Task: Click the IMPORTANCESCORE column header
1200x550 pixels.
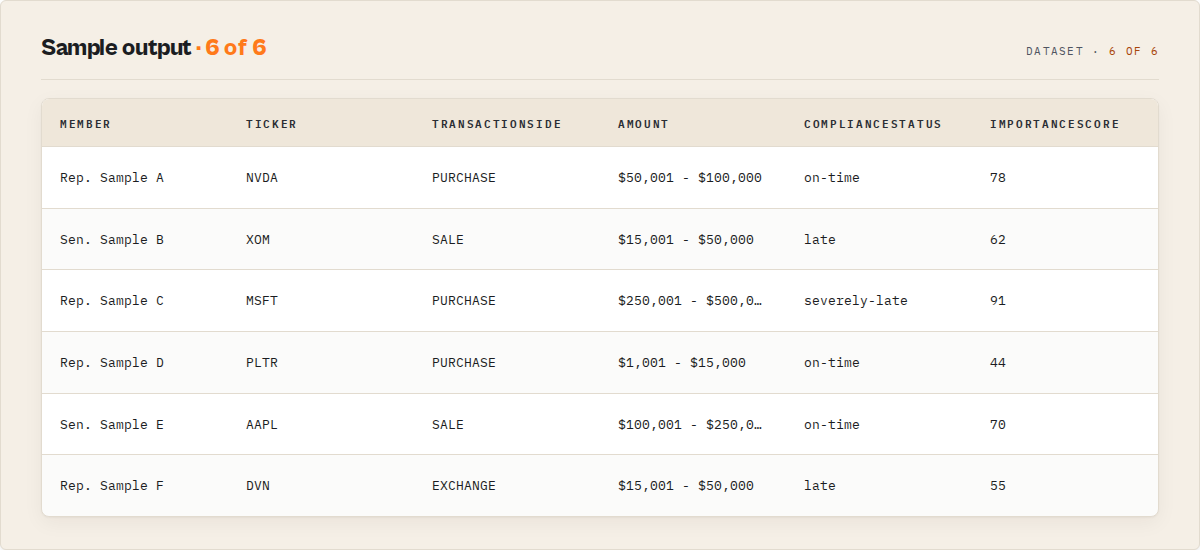Action: point(1055,124)
